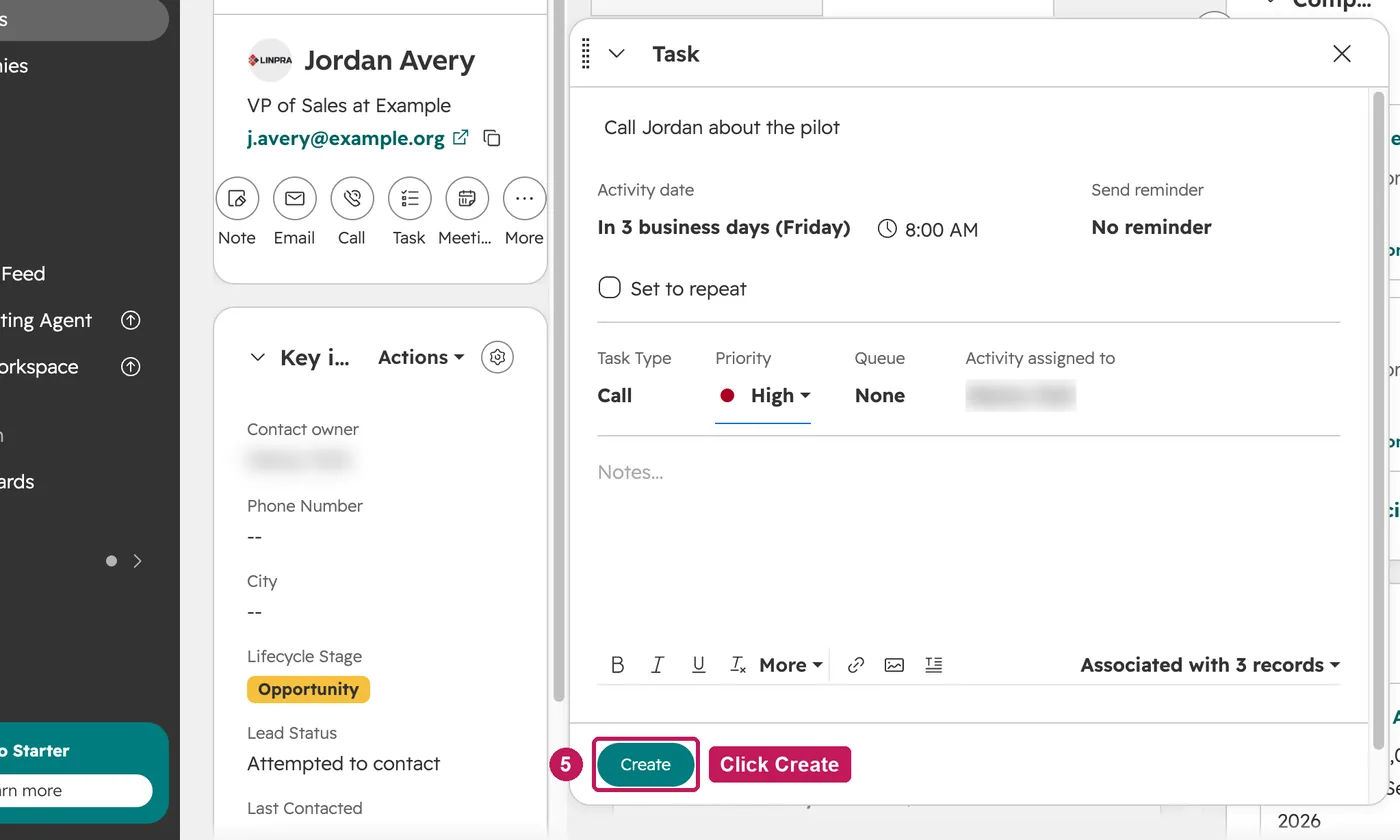Viewport: 1400px width, 840px height.
Task: Collapse the Key information section chevron
Action: [x=257, y=357]
